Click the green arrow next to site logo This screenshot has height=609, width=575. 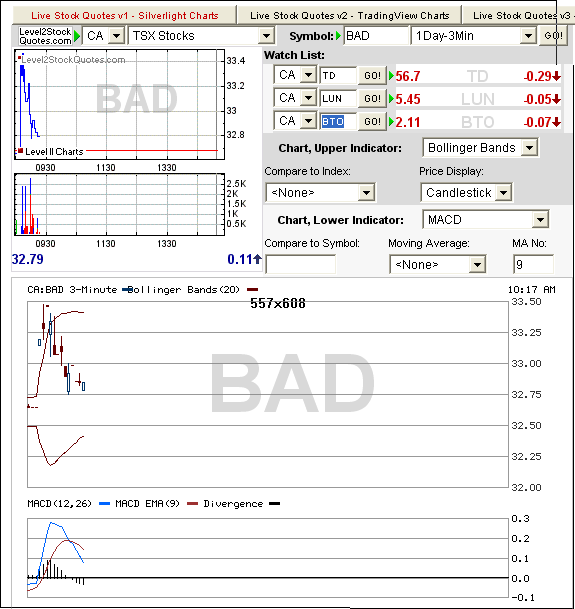(77, 36)
